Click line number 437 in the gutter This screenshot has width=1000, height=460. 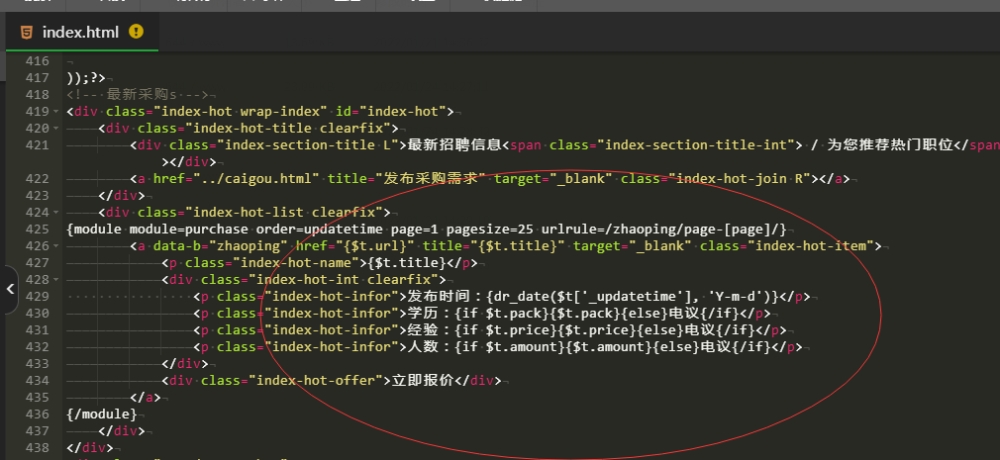coord(37,431)
